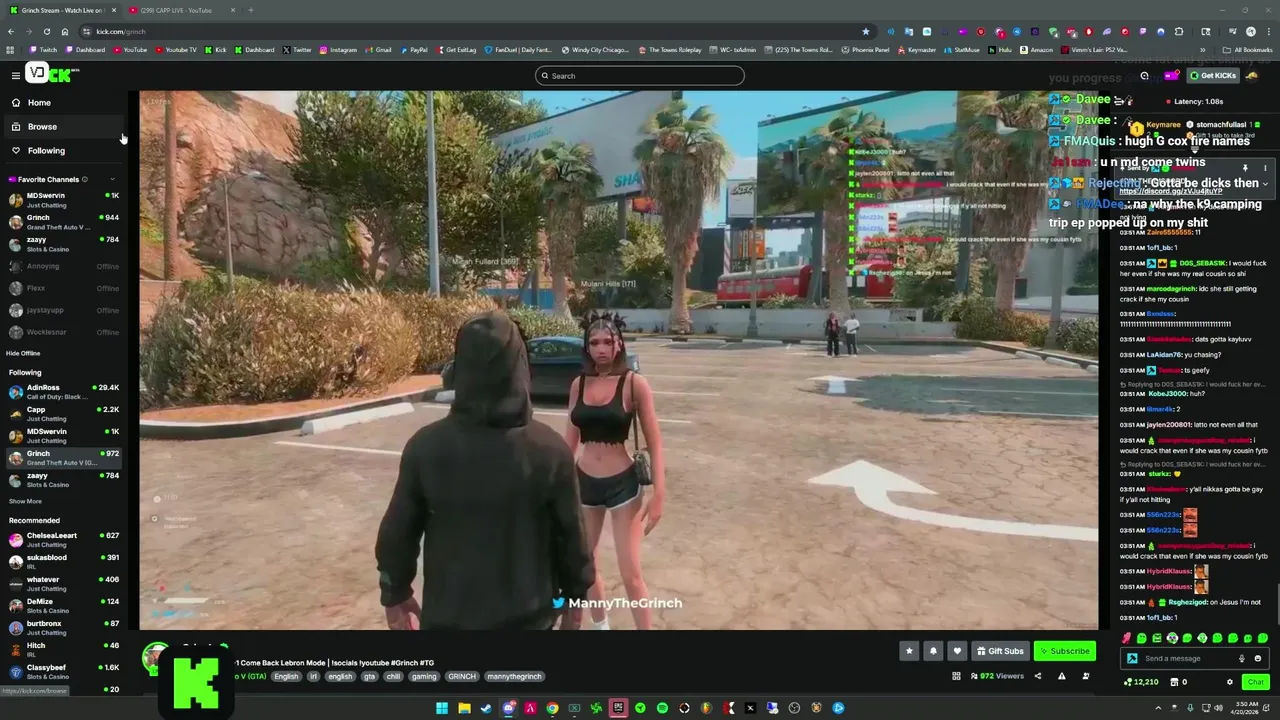Click Hide Offline in favorites list
Screen dimensions: 1280x720
[x=23, y=353]
